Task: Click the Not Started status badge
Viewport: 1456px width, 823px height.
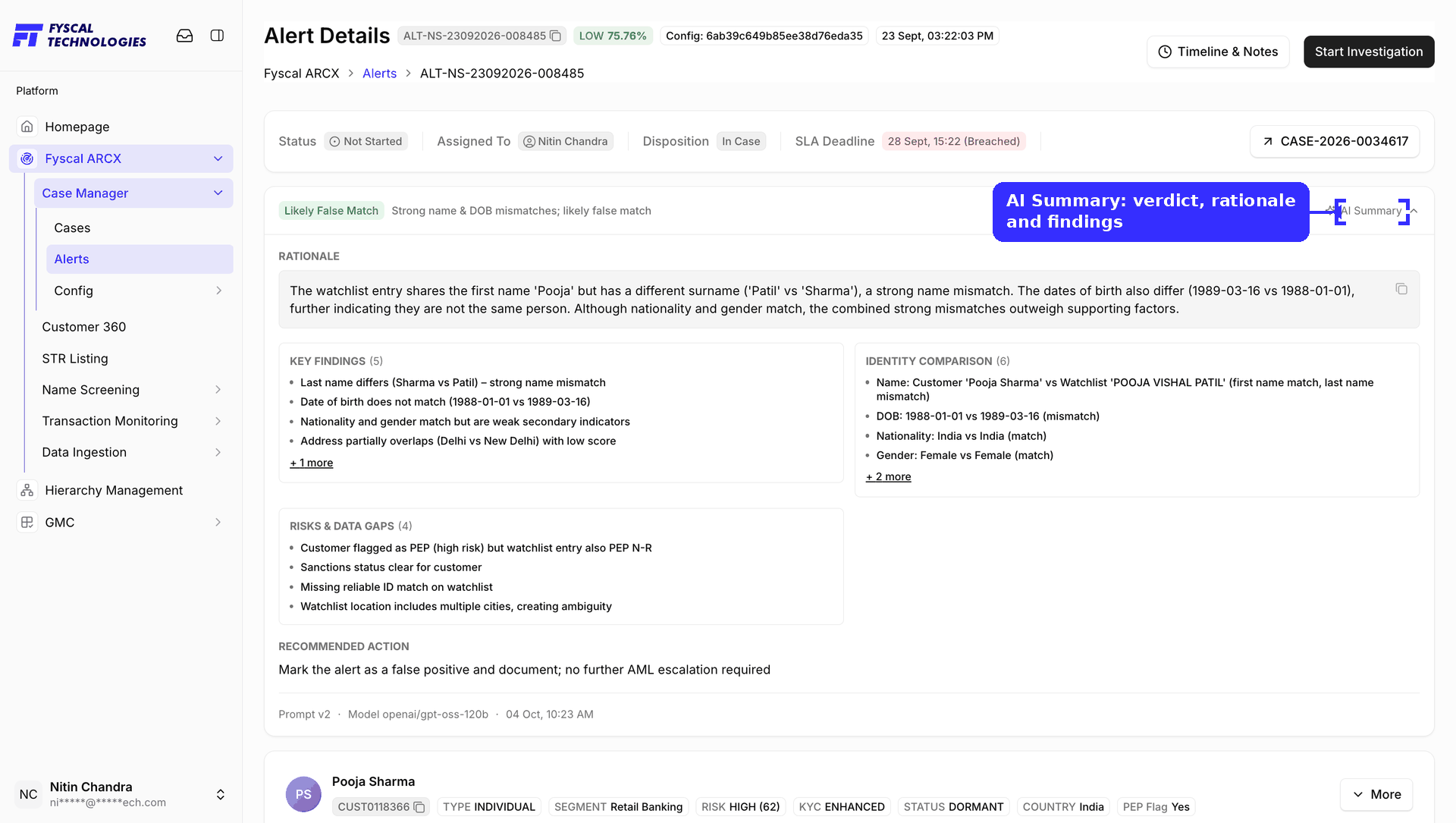Action: (x=366, y=141)
